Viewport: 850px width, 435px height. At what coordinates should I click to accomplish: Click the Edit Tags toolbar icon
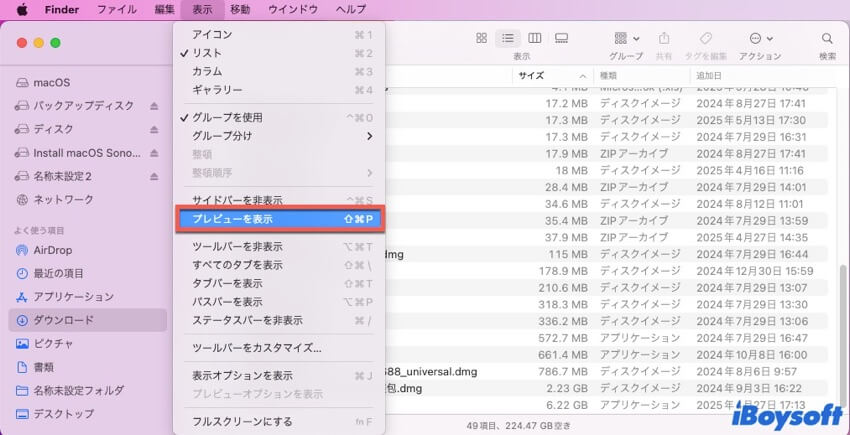pos(705,38)
